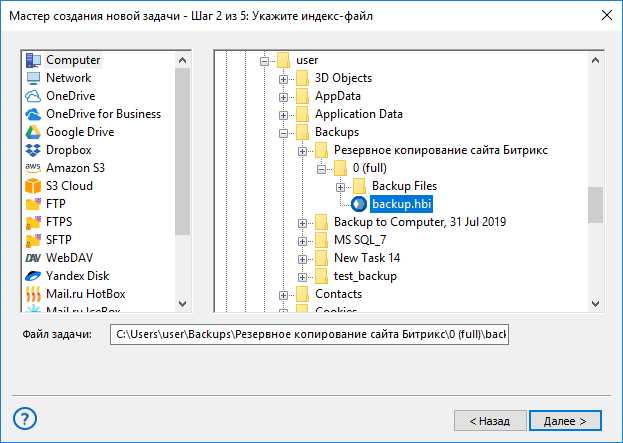
Task: Expand the MS SQL_7 folder
Action: (x=302, y=242)
